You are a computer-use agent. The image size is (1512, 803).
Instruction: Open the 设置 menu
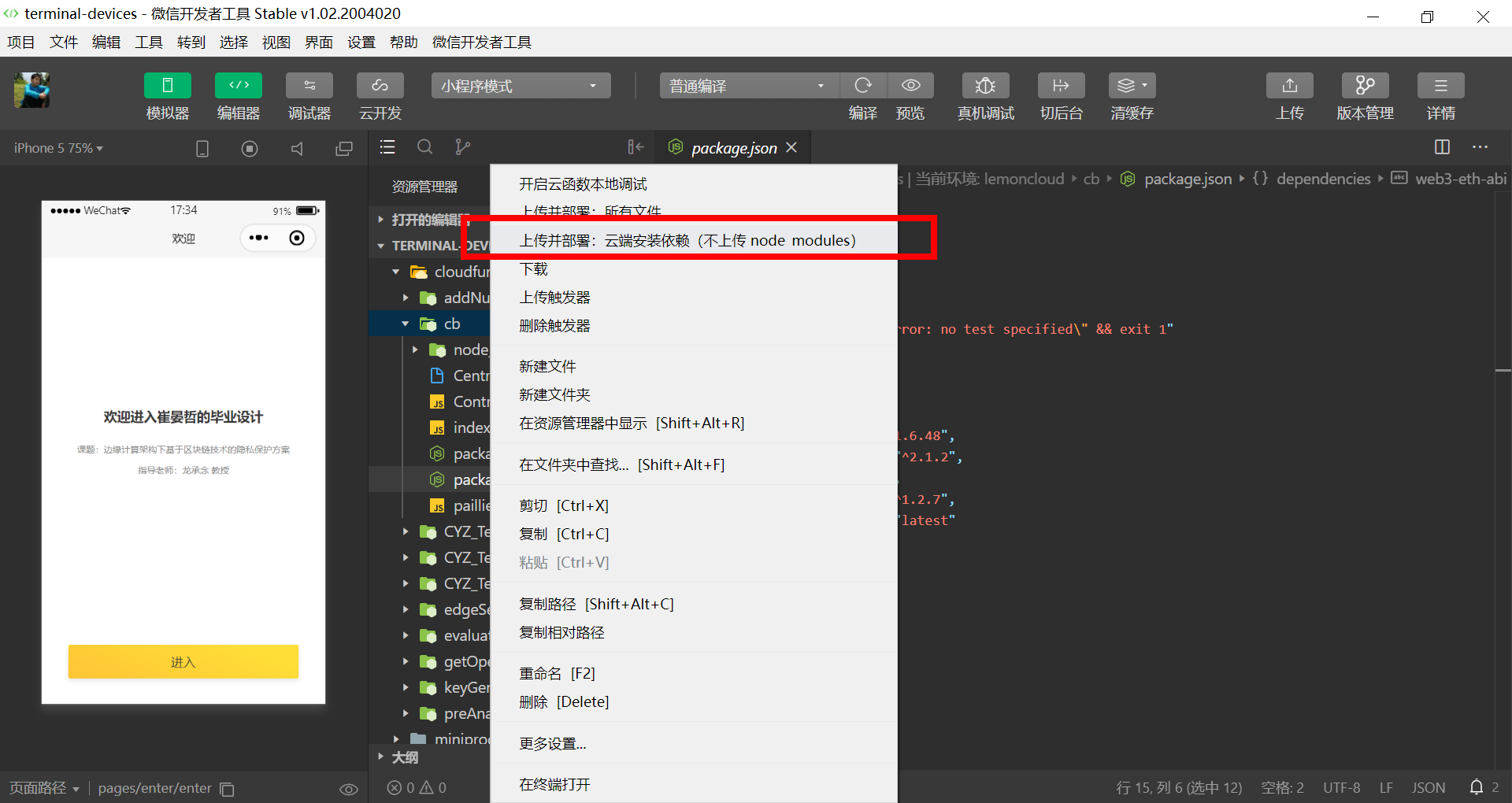(361, 43)
